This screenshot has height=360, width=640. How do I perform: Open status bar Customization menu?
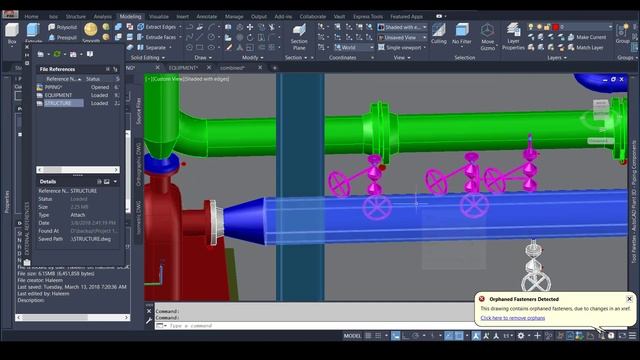tap(632, 336)
